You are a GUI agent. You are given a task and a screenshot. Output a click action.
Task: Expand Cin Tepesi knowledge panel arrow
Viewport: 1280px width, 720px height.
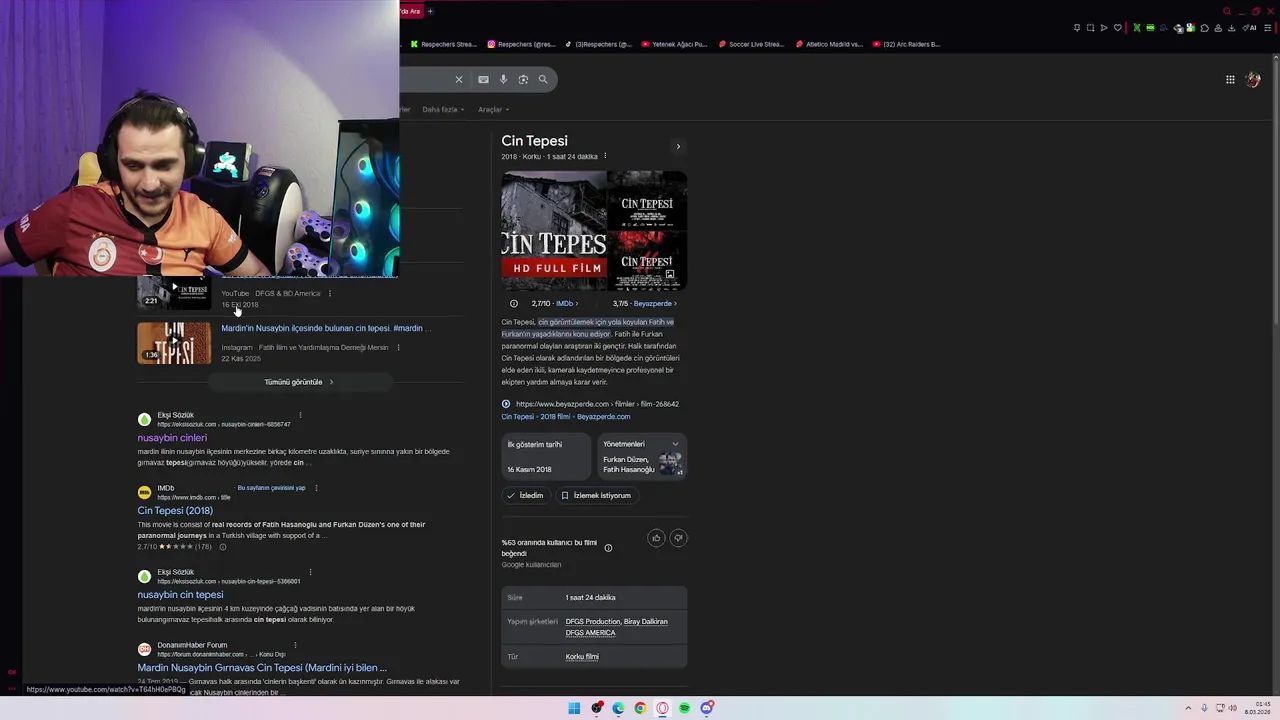[x=678, y=147]
